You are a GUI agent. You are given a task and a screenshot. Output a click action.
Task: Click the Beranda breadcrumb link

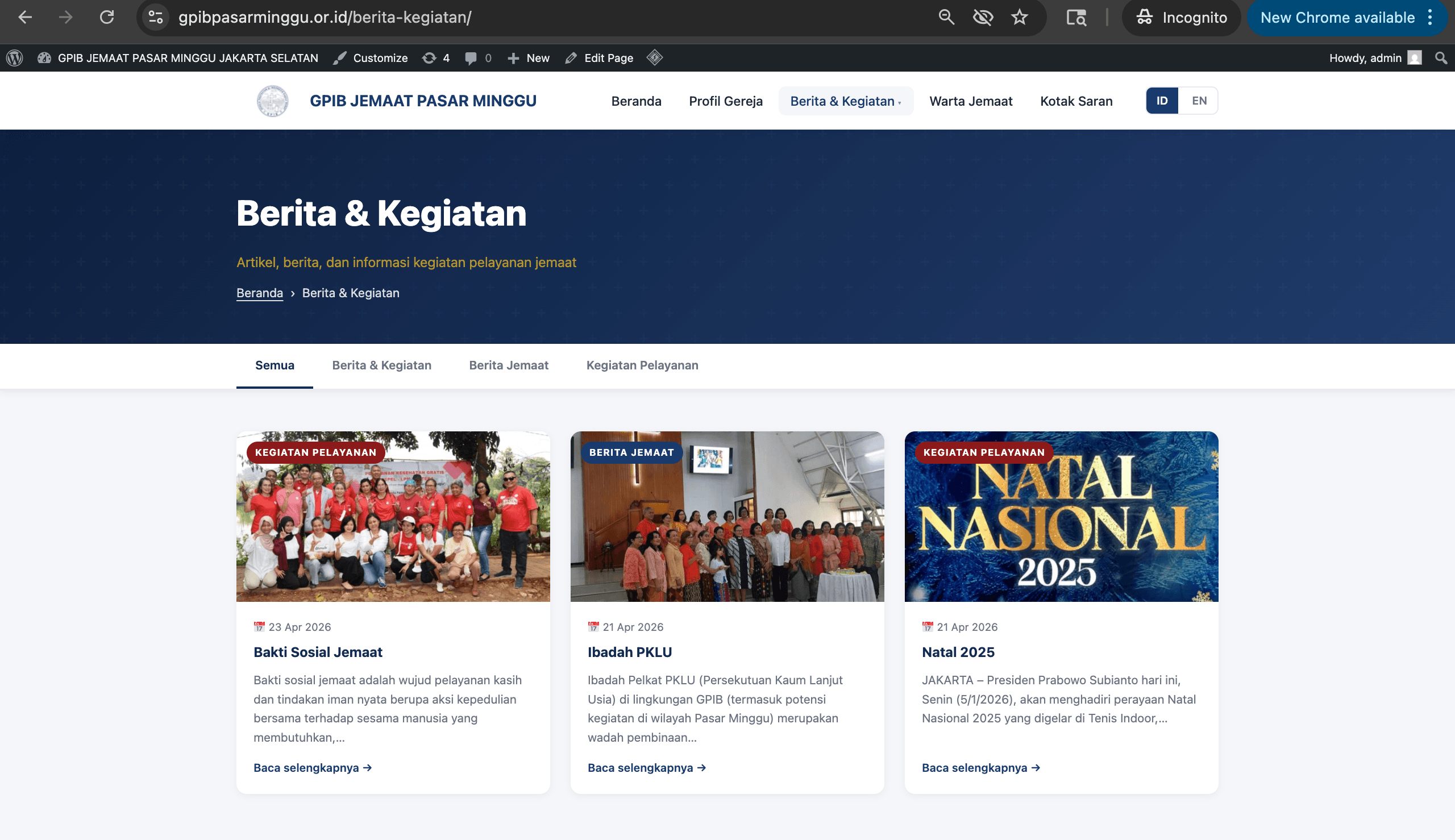click(x=260, y=293)
